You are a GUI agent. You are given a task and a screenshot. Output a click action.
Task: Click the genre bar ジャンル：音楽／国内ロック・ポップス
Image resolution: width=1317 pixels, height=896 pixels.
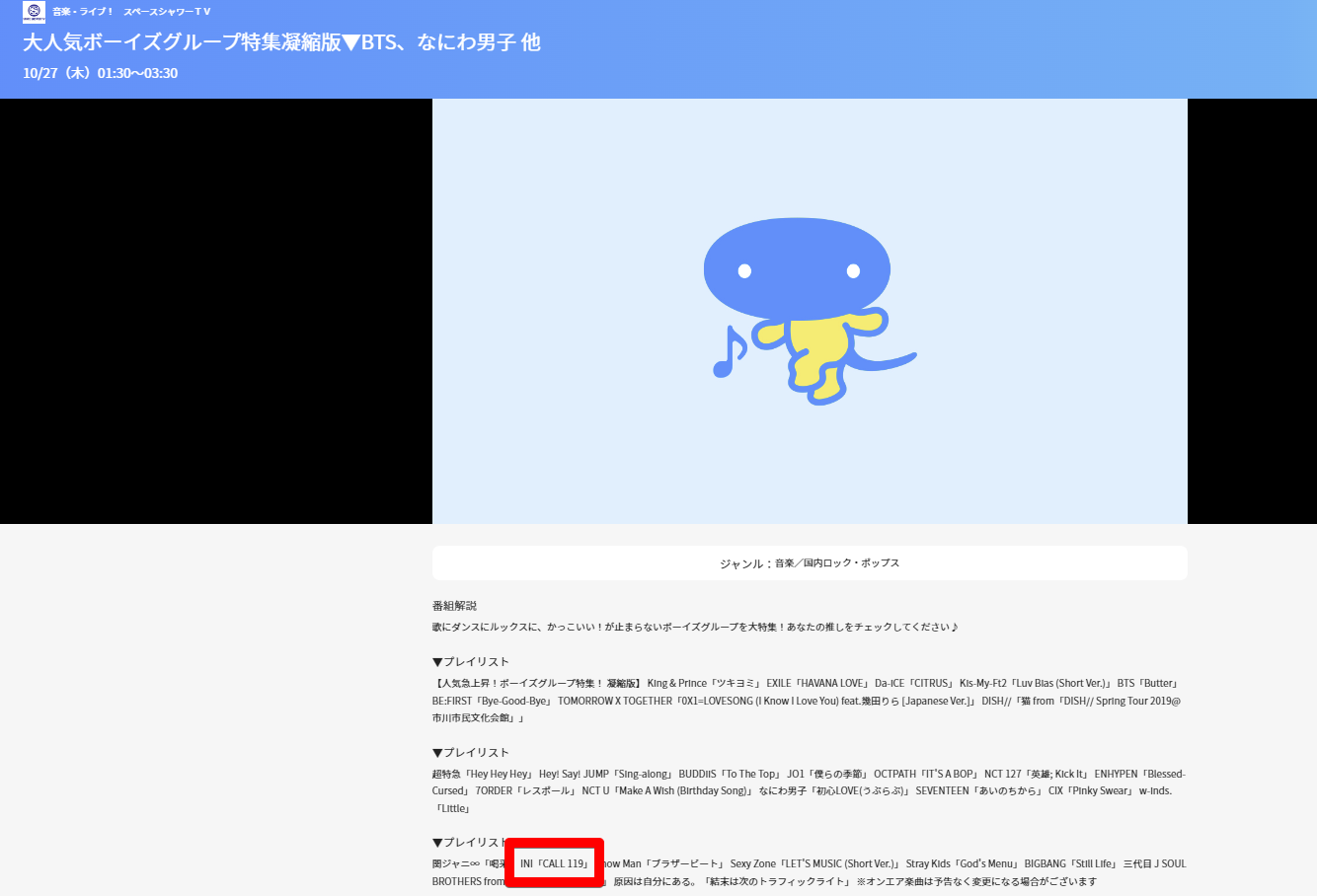coord(810,563)
